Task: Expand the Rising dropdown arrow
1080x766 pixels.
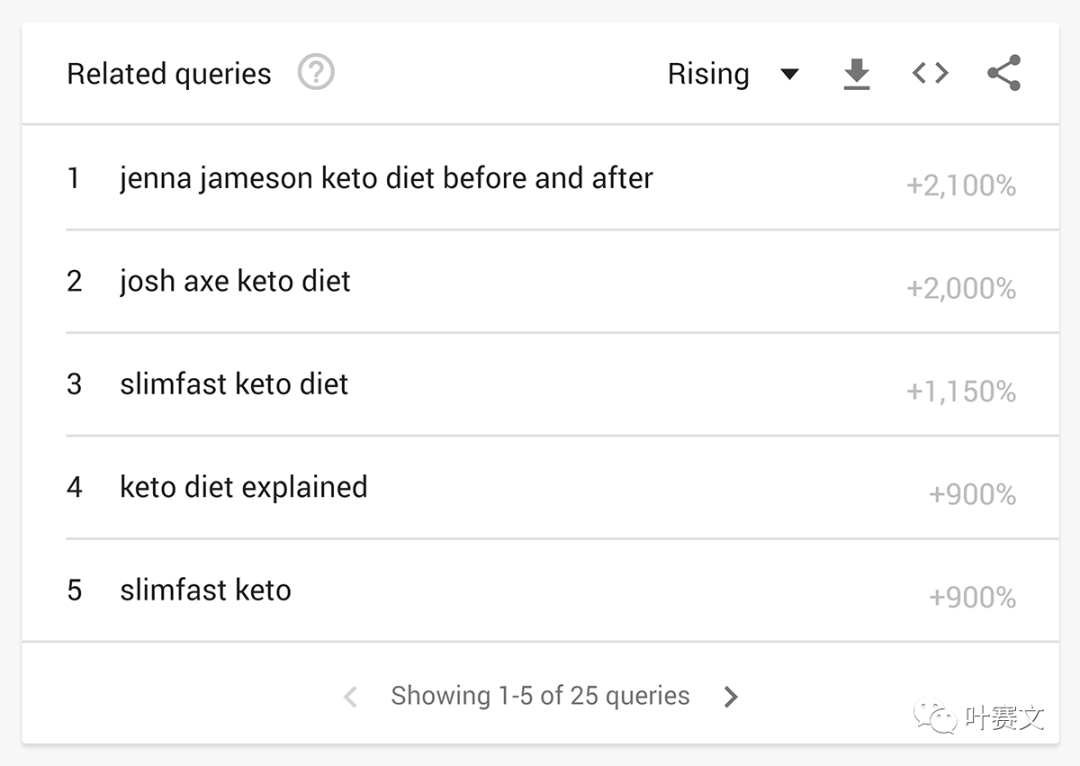Action: tap(789, 74)
